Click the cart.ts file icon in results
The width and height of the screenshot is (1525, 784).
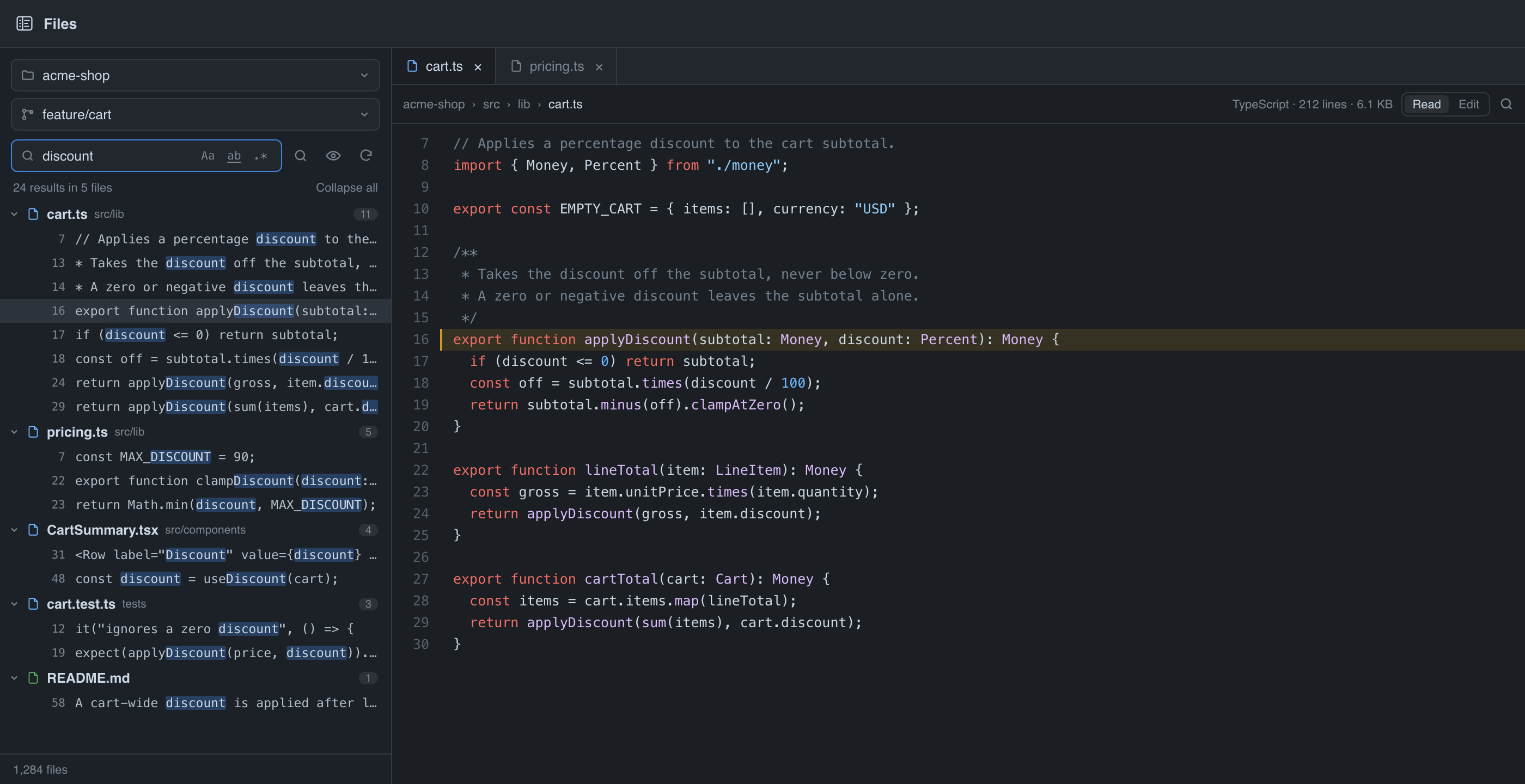click(33, 214)
